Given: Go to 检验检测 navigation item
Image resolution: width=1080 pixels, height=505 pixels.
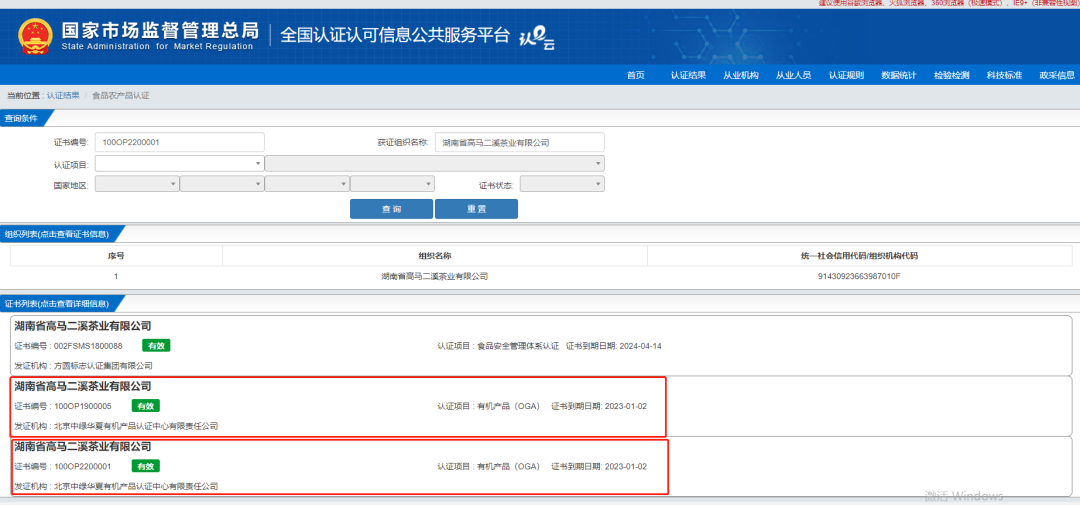Looking at the screenshot, I should (x=951, y=75).
